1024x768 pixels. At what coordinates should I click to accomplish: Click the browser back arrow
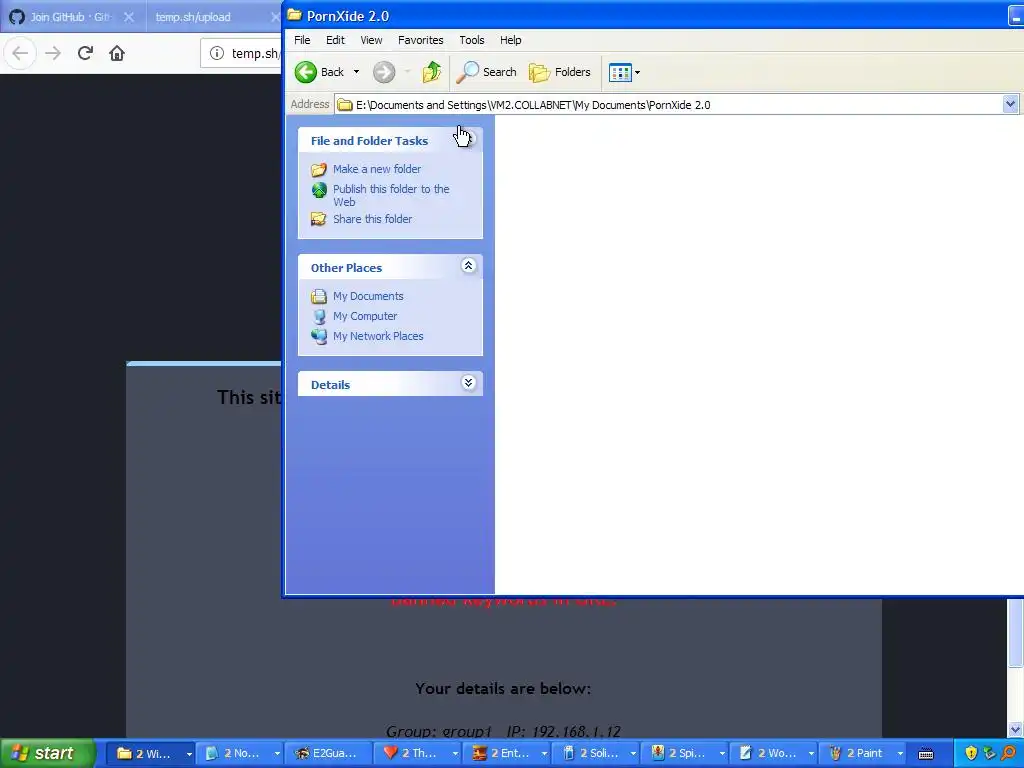coord(20,53)
